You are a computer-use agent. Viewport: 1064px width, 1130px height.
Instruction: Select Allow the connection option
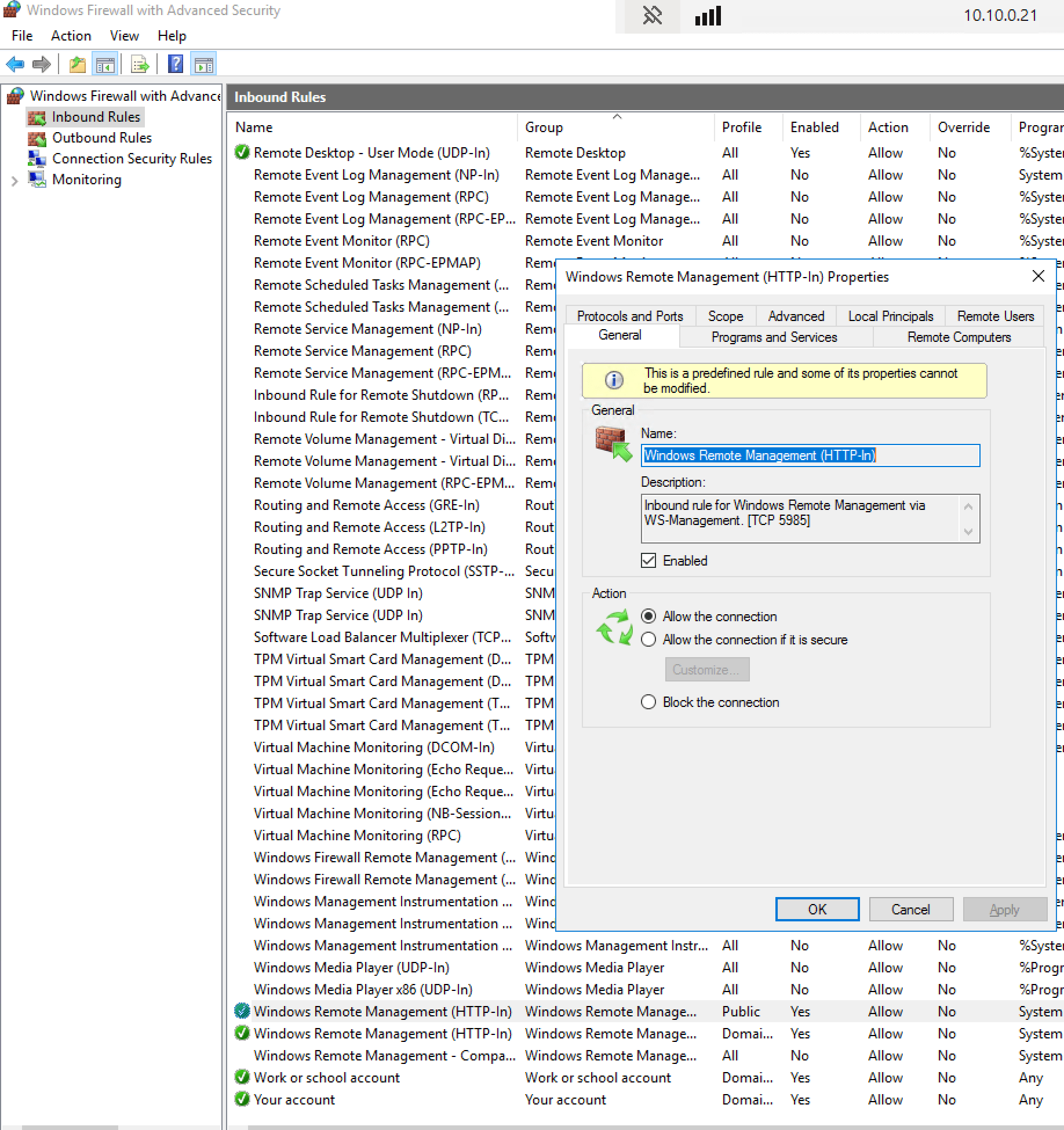(648, 616)
